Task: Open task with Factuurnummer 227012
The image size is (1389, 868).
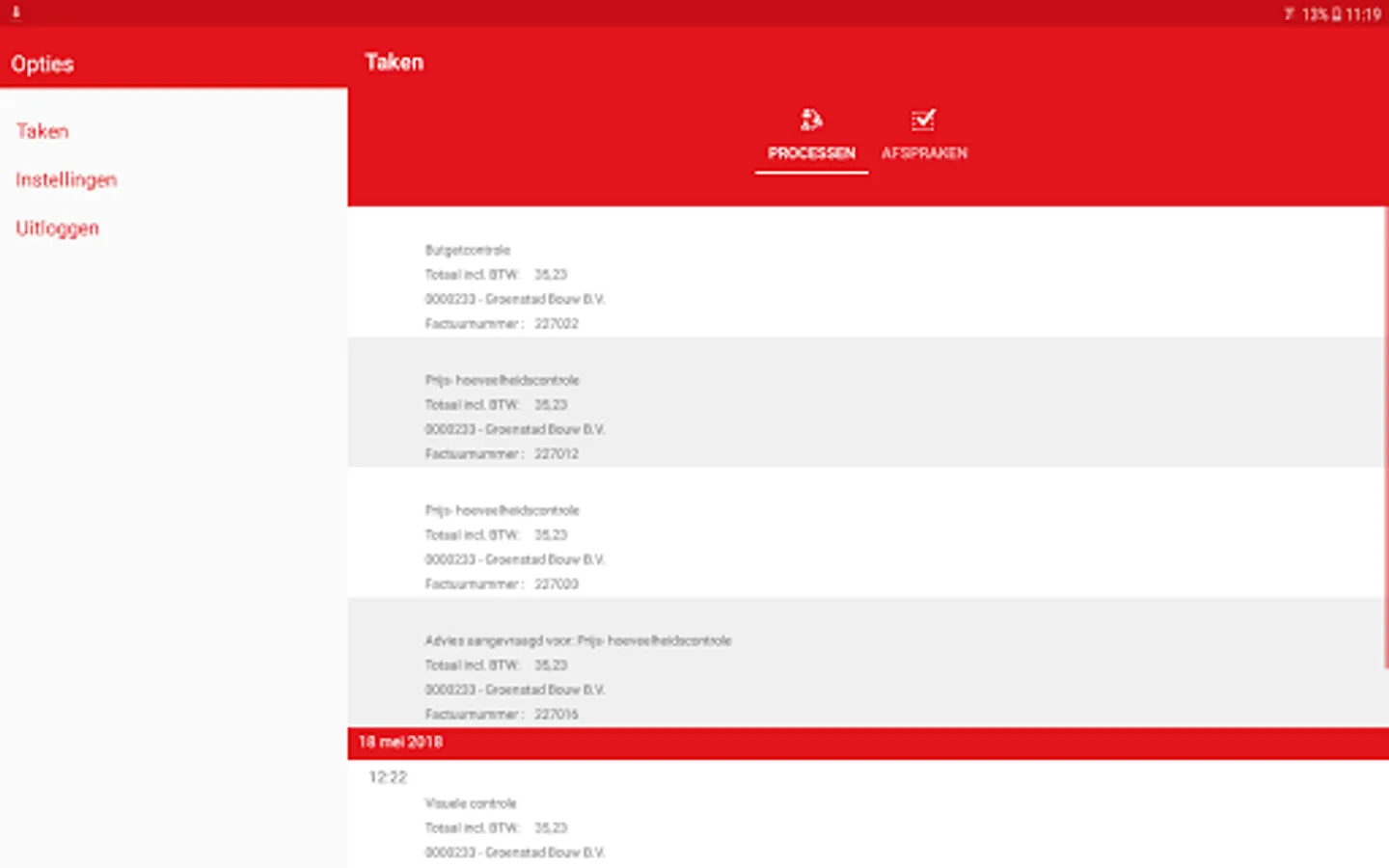Action: 867,402
